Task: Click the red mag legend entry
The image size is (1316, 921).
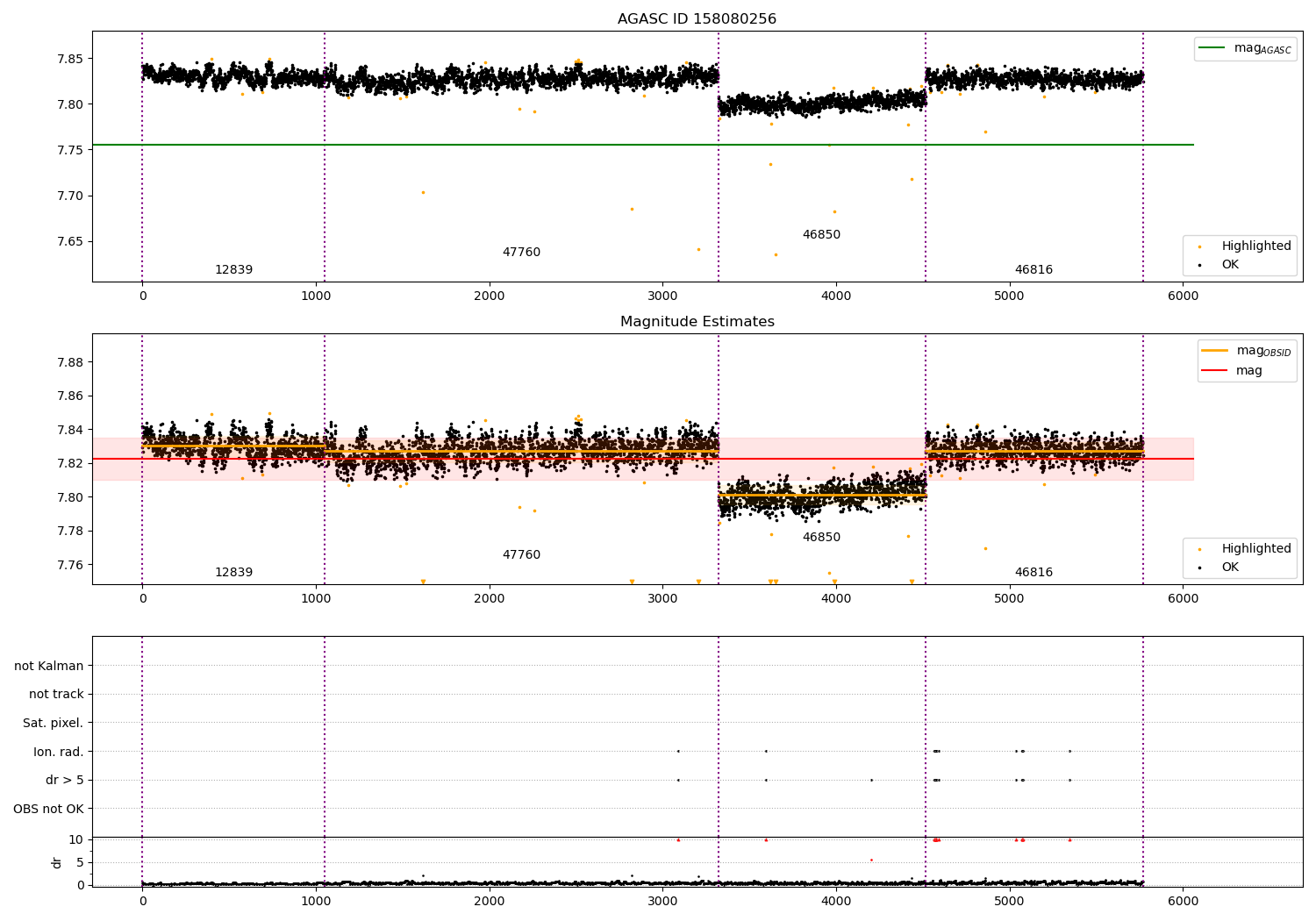Action: coord(1248,371)
